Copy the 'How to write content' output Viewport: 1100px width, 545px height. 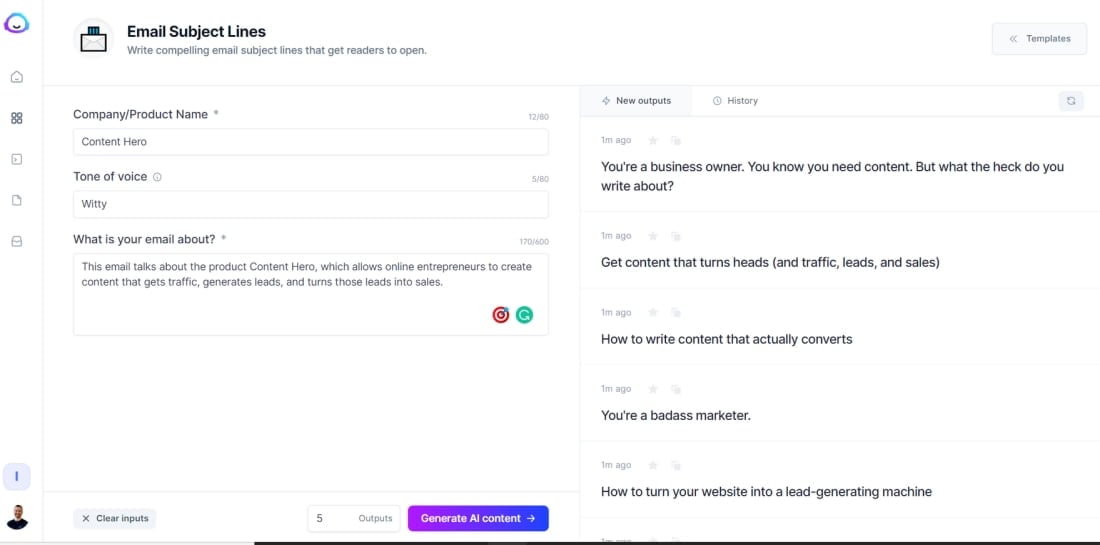click(x=676, y=312)
